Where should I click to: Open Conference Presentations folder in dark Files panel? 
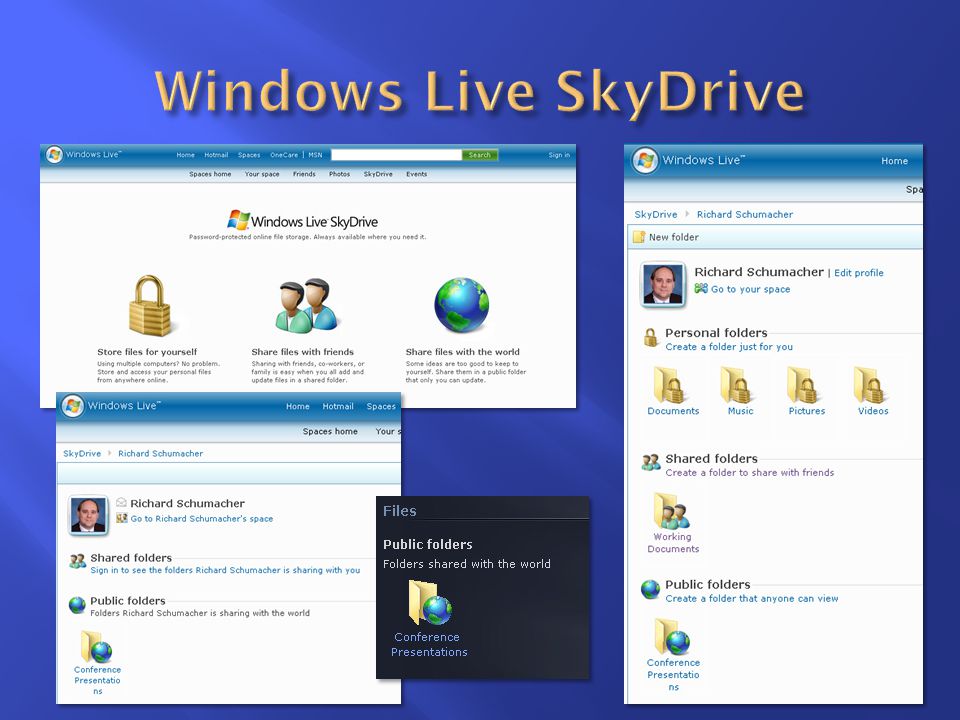click(429, 619)
